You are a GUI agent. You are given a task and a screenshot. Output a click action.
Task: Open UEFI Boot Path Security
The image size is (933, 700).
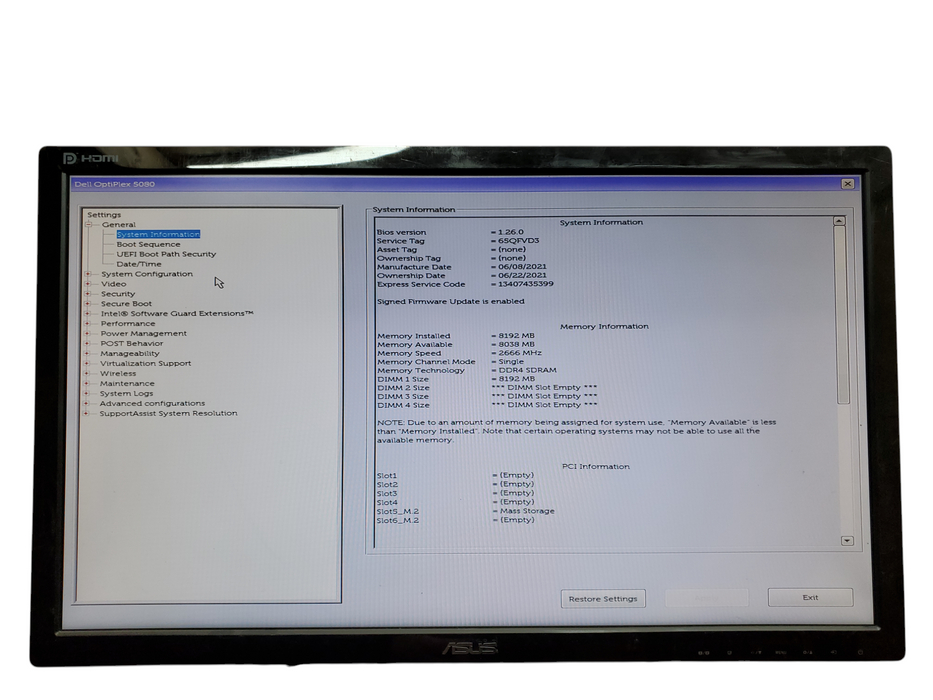coord(166,254)
